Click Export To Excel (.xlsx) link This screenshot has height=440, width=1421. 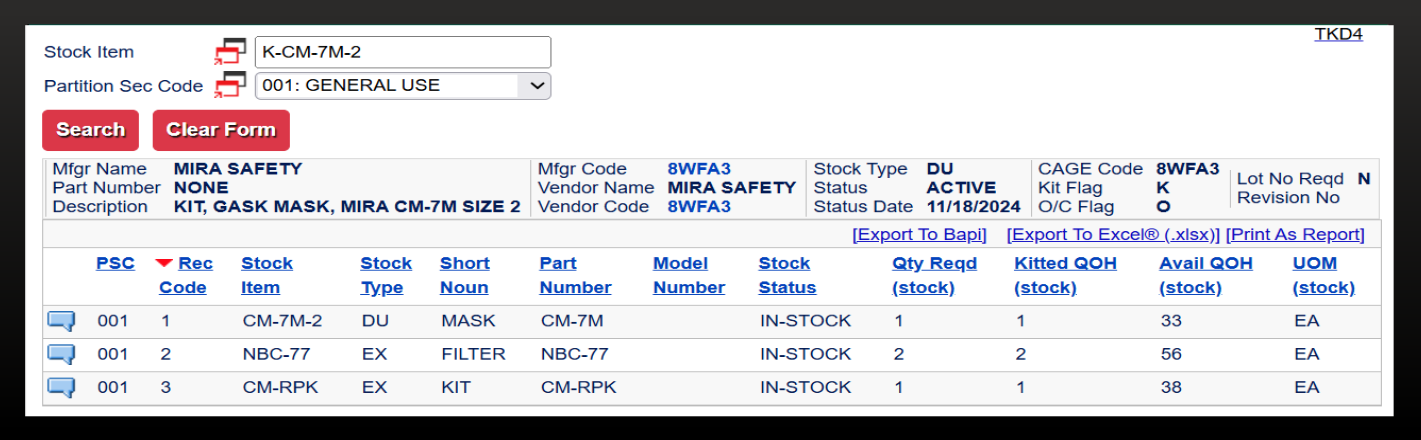click(1113, 234)
